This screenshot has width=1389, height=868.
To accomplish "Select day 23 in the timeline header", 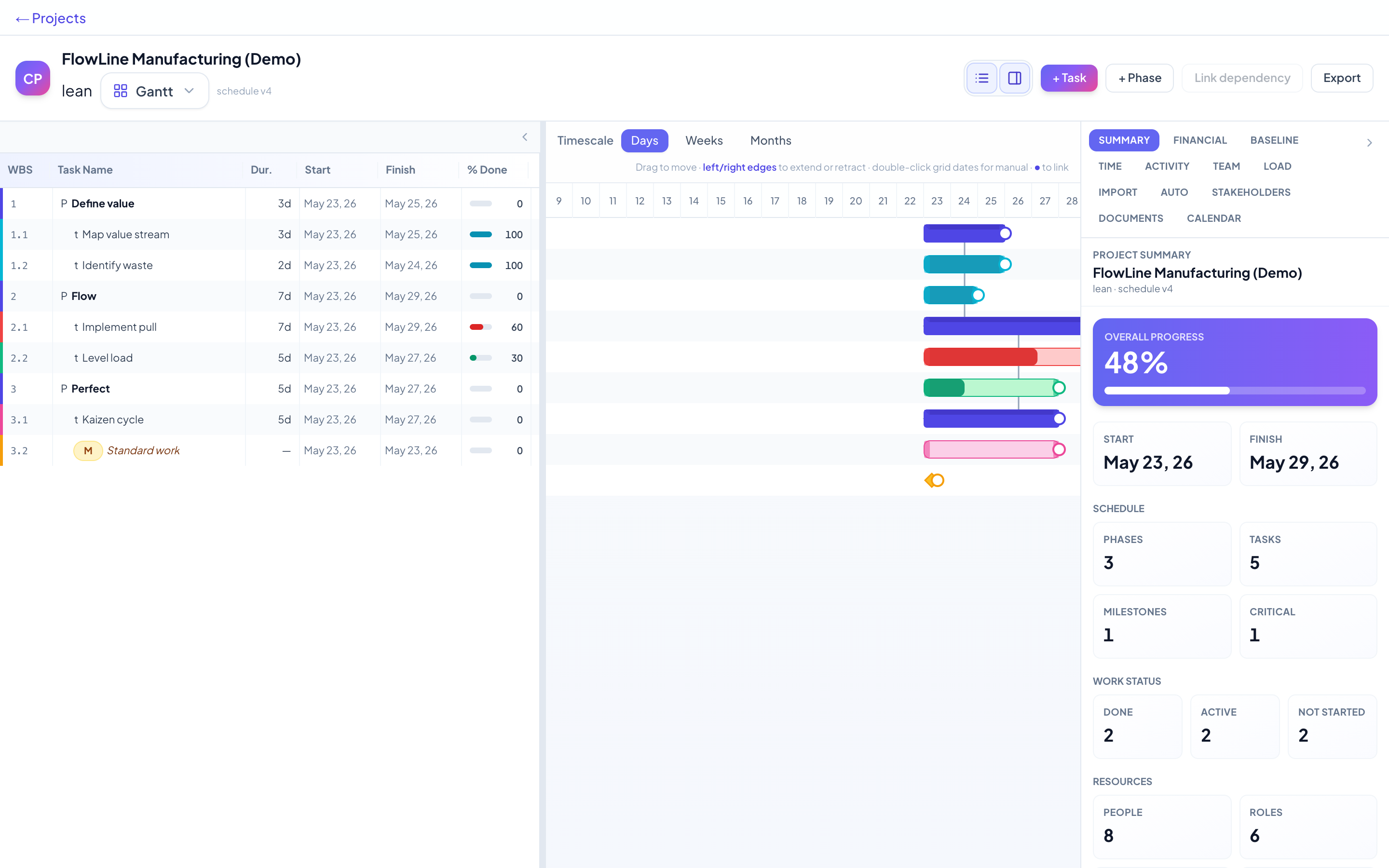I will click(937, 201).
